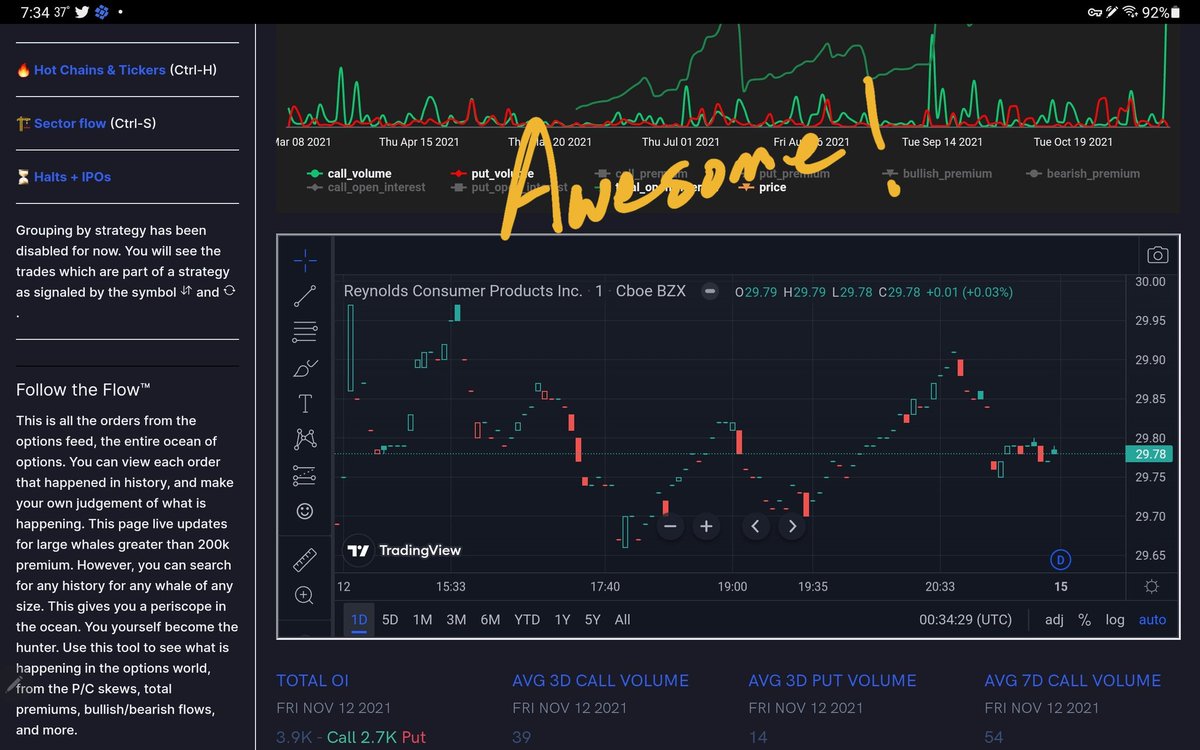1200x750 pixels.
Task: Open Hot Chains & Tickers page
Action: (x=99, y=70)
